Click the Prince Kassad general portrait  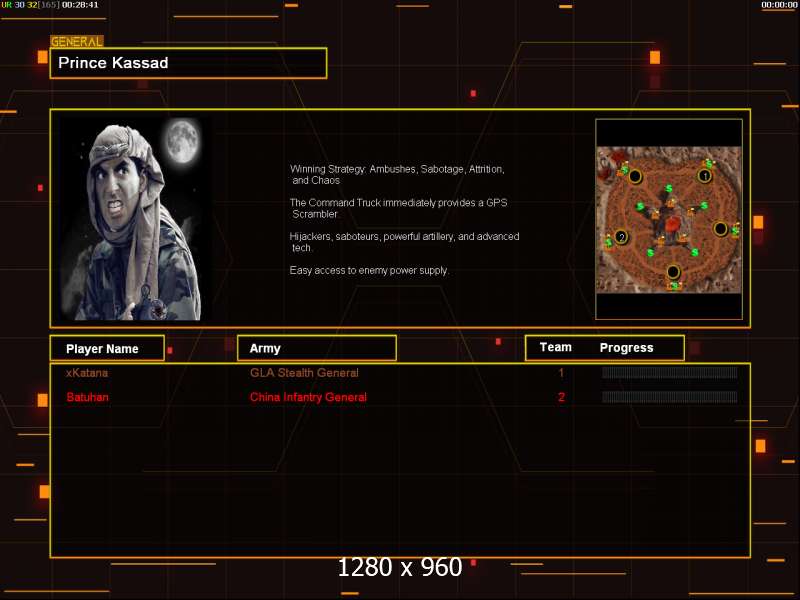coord(136,219)
